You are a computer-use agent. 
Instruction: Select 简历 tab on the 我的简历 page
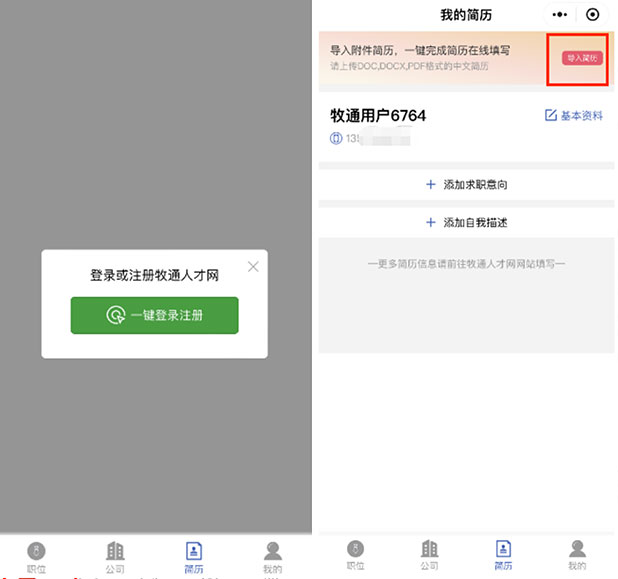click(503, 555)
